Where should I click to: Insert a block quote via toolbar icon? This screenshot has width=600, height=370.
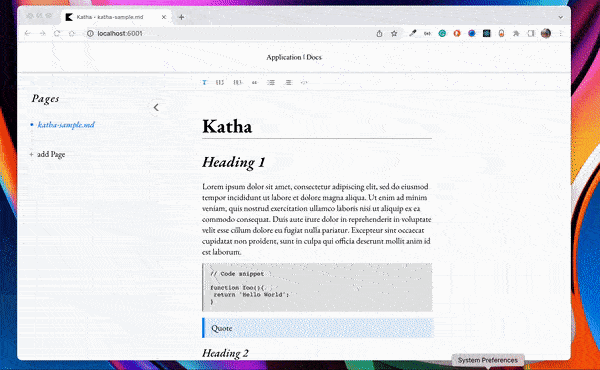(x=254, y=82)
